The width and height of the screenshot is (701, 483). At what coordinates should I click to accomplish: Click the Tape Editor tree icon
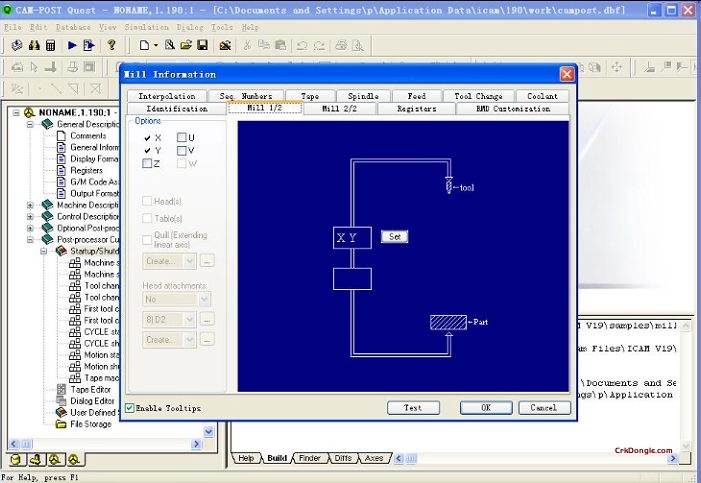[x=62, y=389]
